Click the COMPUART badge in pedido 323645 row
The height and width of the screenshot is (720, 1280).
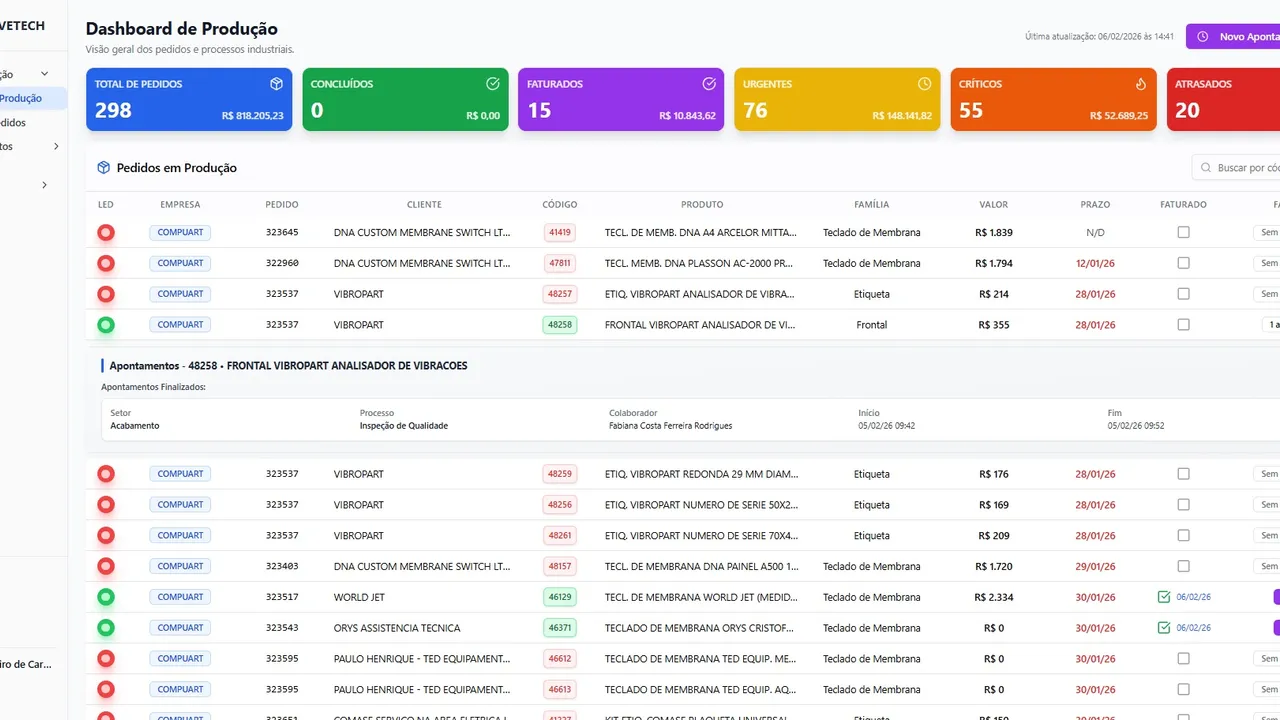point(180,232)
